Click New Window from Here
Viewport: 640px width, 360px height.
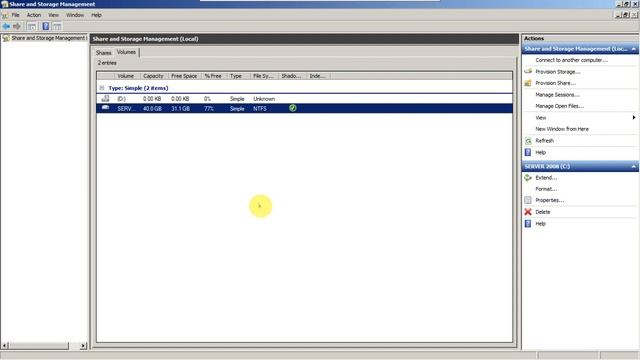pos(562,129)
